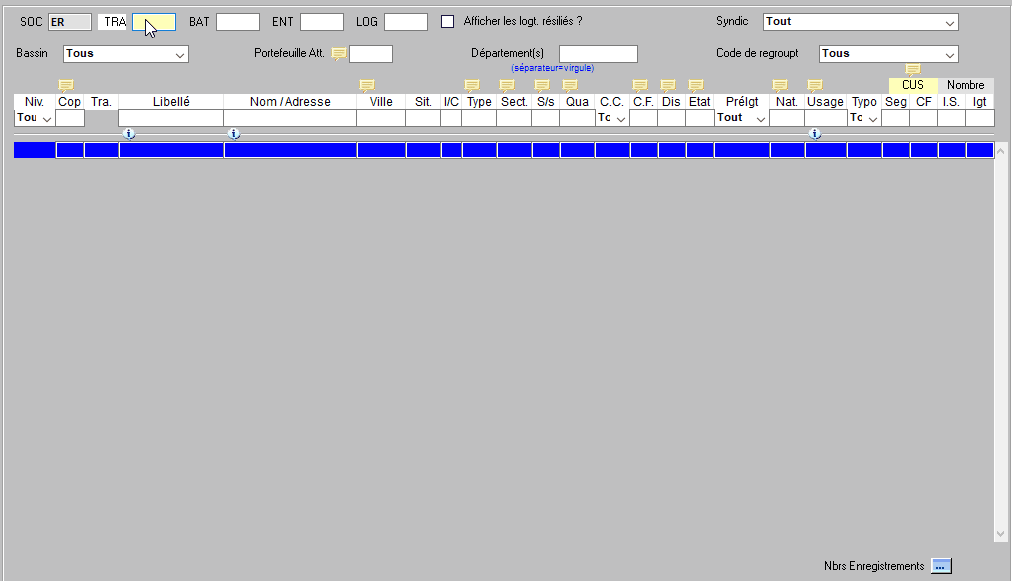Click the filter icon above the Prélgt column

click(x=740, y=85)
